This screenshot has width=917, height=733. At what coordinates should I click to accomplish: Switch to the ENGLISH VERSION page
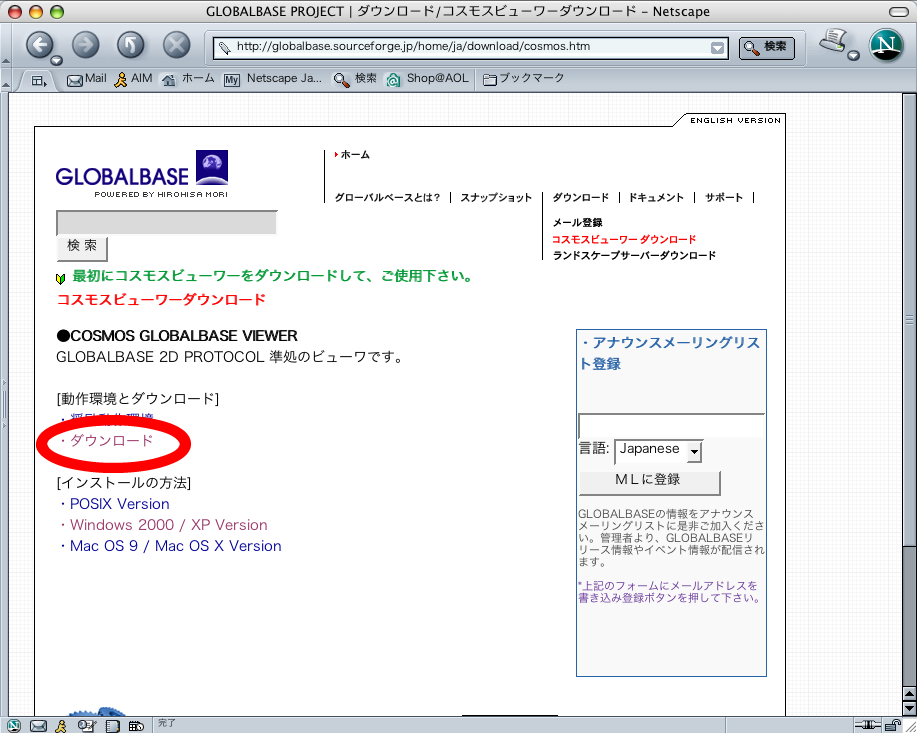click(735, 121)
